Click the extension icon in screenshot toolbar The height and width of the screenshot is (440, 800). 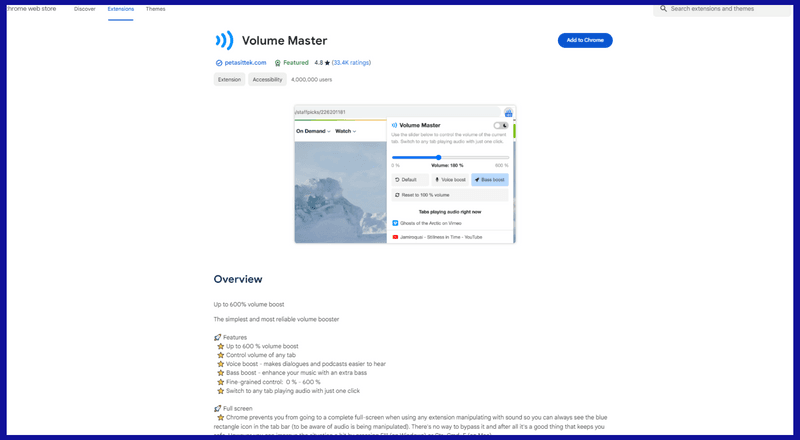pos(508,112)
